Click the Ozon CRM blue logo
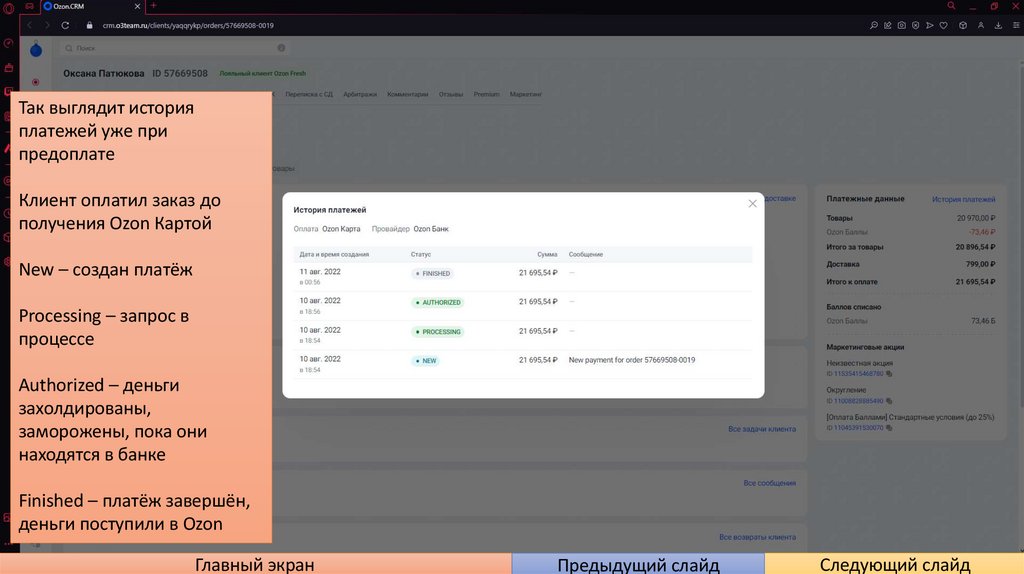The height and width of the screenshot is (574, 1024). (36, 49)
